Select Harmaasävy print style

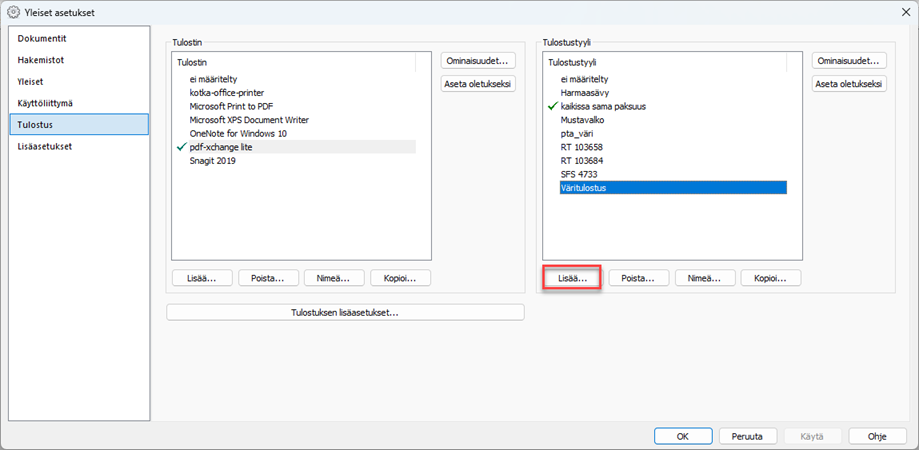click(587, 92)
